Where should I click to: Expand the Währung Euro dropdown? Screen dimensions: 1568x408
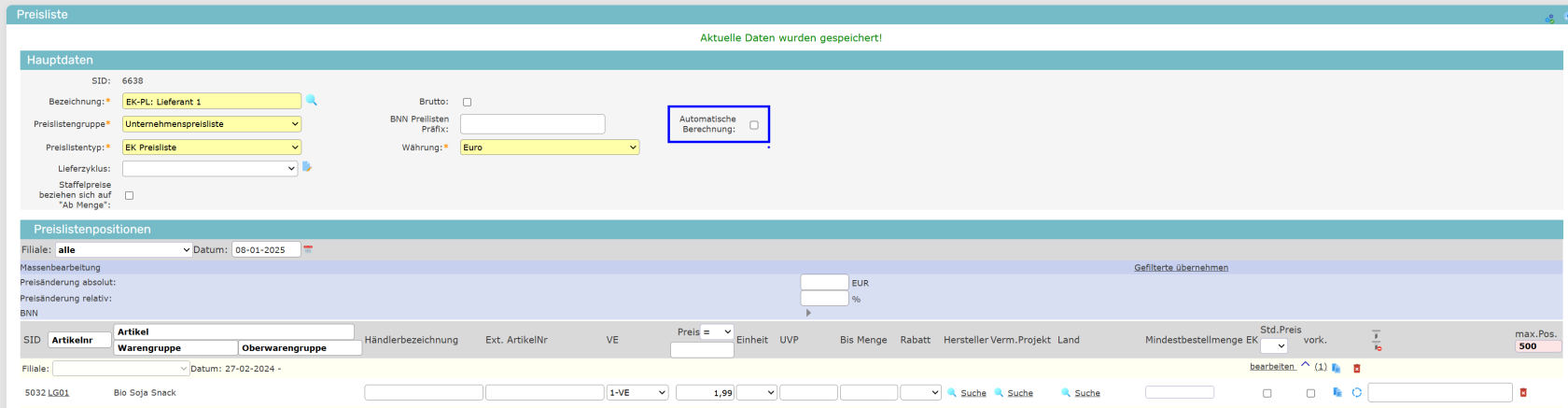click(x=550, y=148)
